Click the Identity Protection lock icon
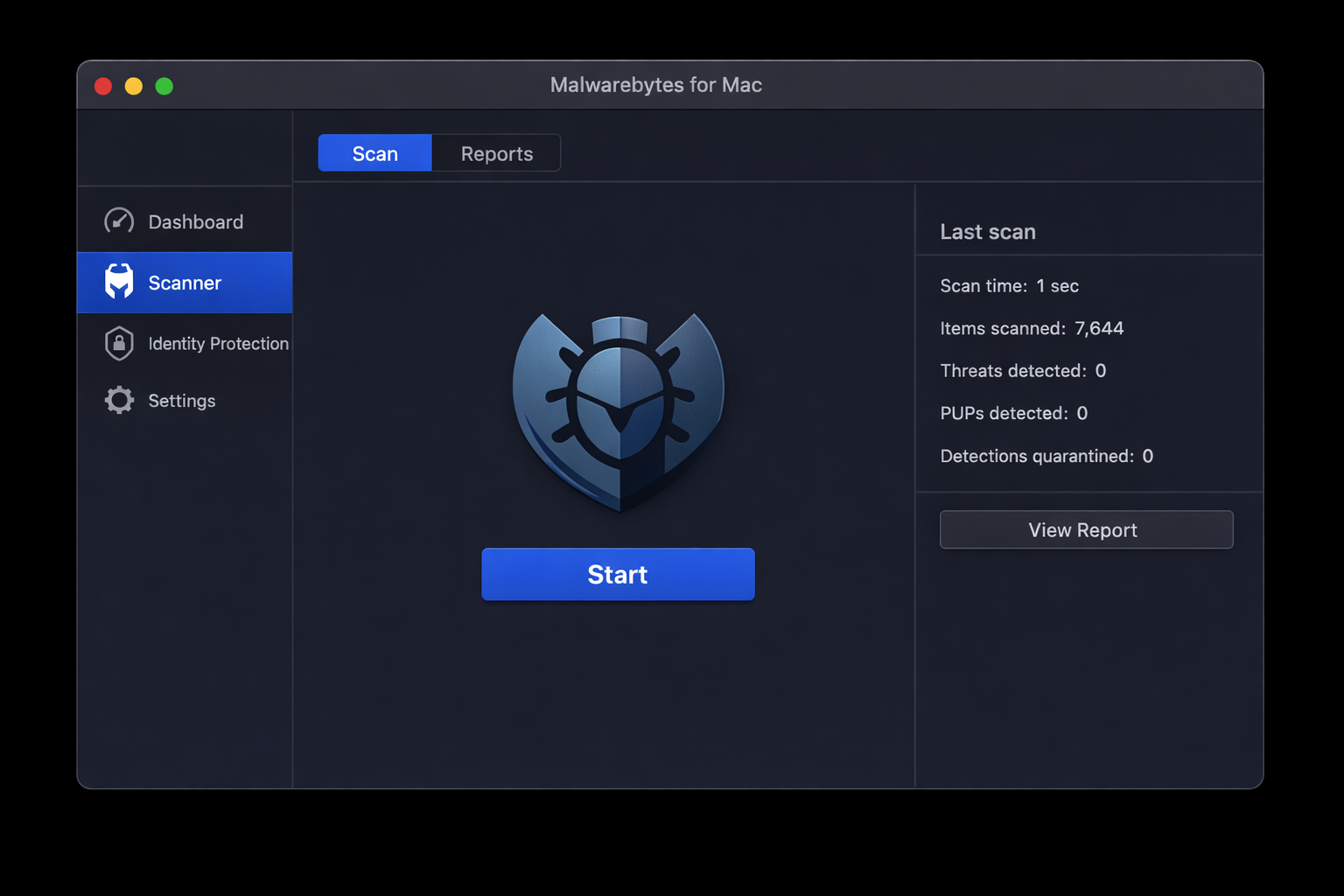1344x896 pixels. pyautogui.click(x=119, y=343)
